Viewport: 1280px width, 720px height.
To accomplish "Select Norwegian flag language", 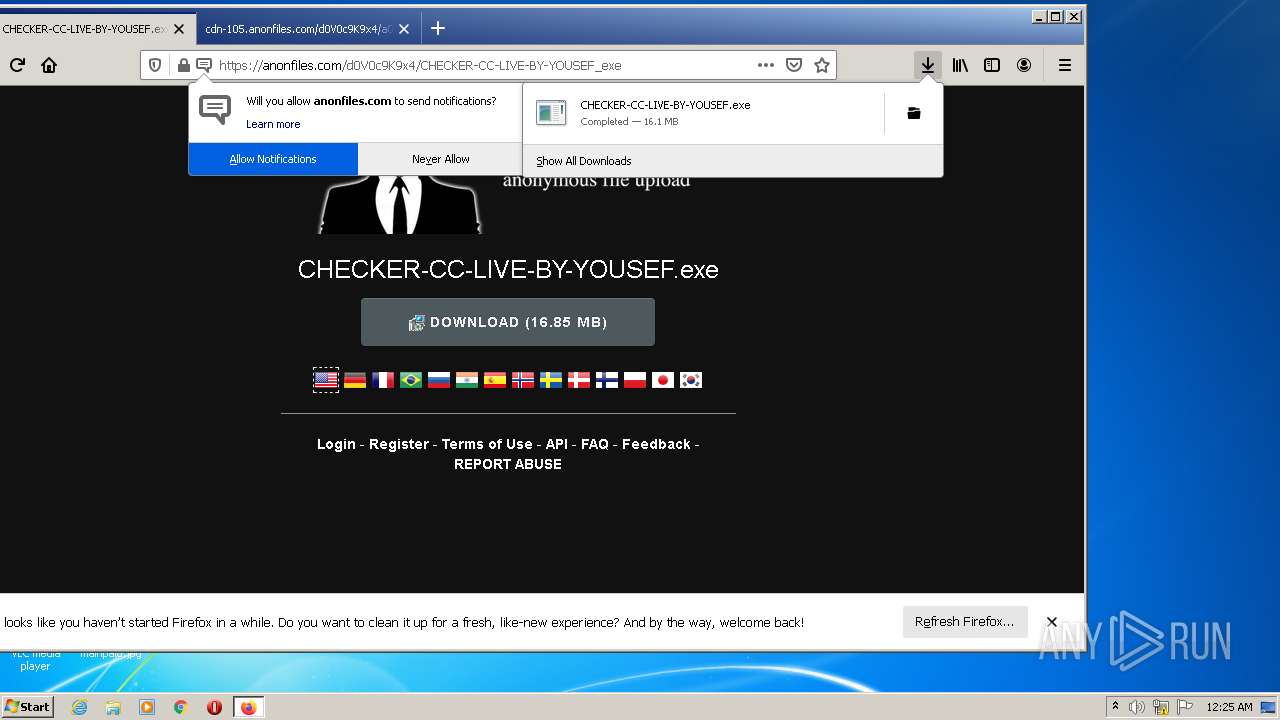I will [523, 380].
